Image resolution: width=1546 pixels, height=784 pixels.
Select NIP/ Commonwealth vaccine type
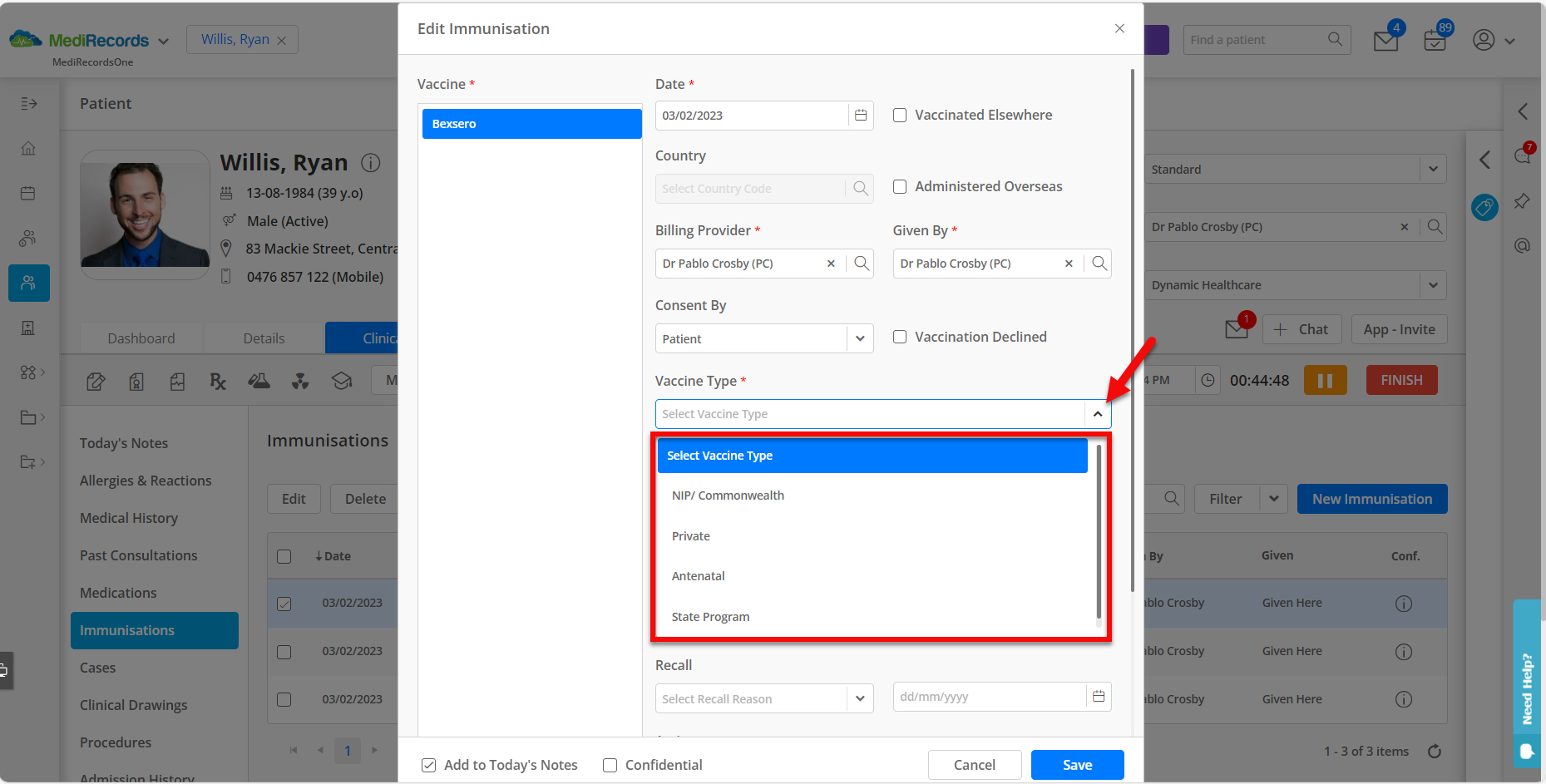click(x=872, y=496)
